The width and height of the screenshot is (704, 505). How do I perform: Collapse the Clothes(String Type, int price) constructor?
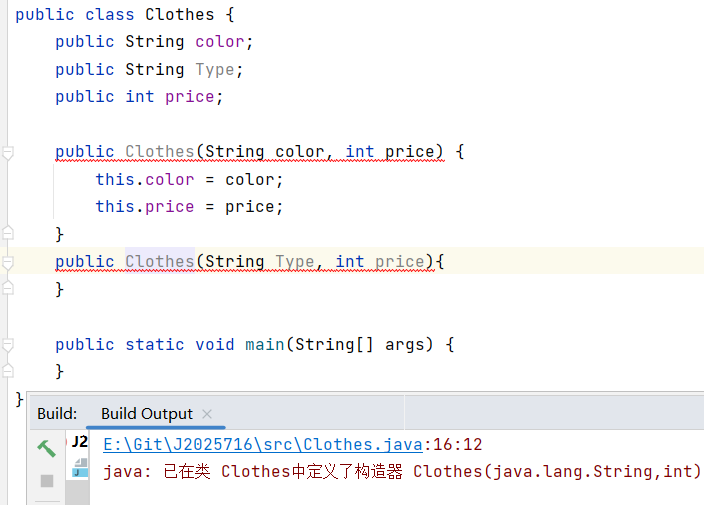8,262
